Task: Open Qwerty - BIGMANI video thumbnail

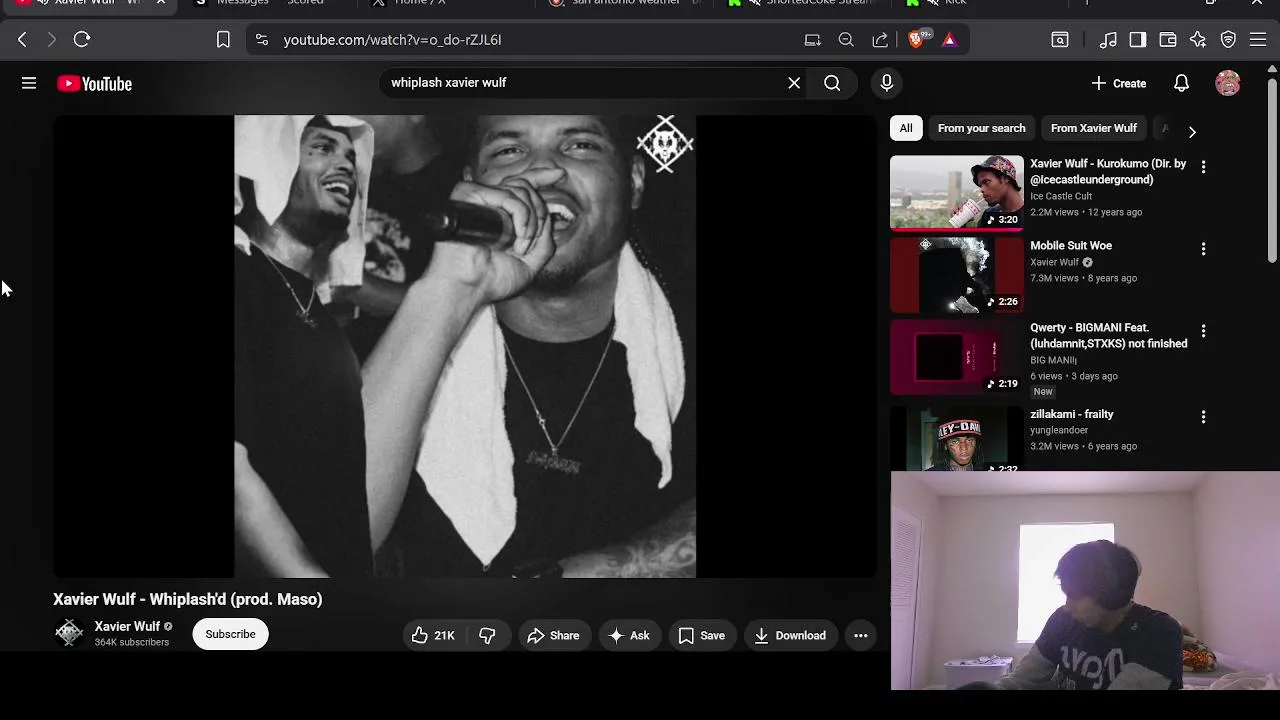Action: click(x=957, y=357)
